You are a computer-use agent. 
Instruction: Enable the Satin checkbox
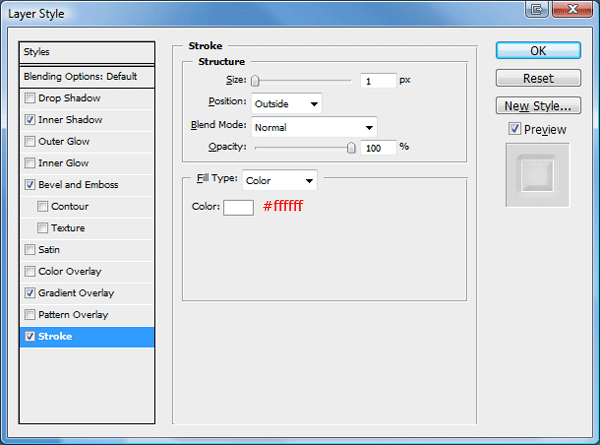coord(29,250)
